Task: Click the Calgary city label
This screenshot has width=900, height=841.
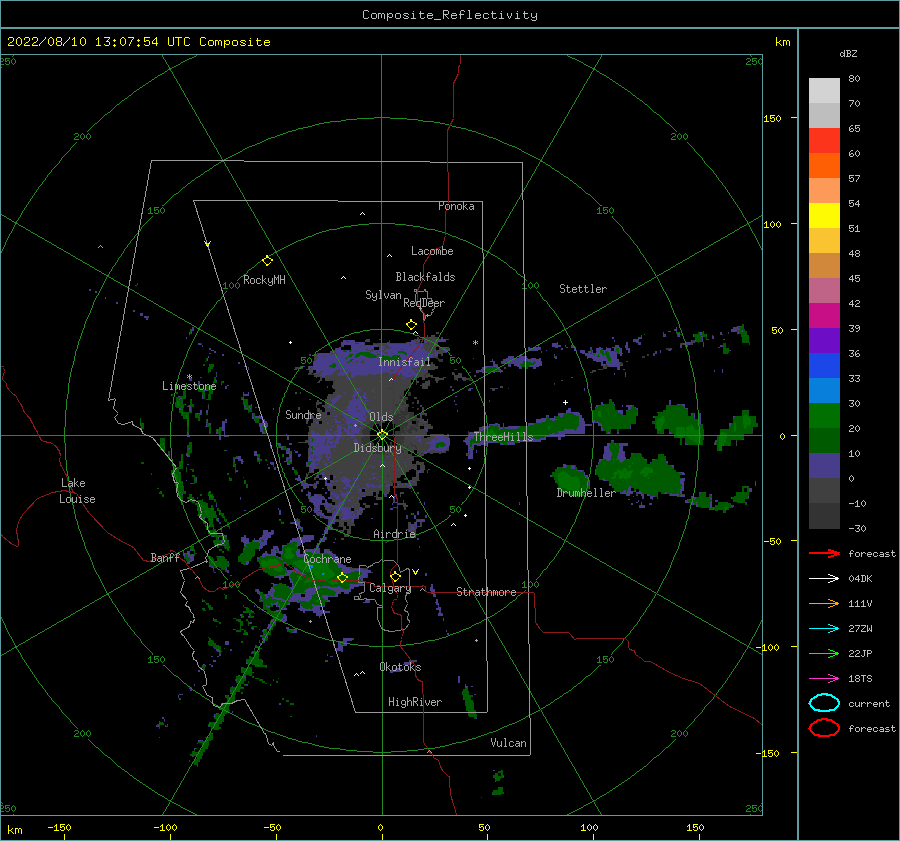Action: click(390, 588)
